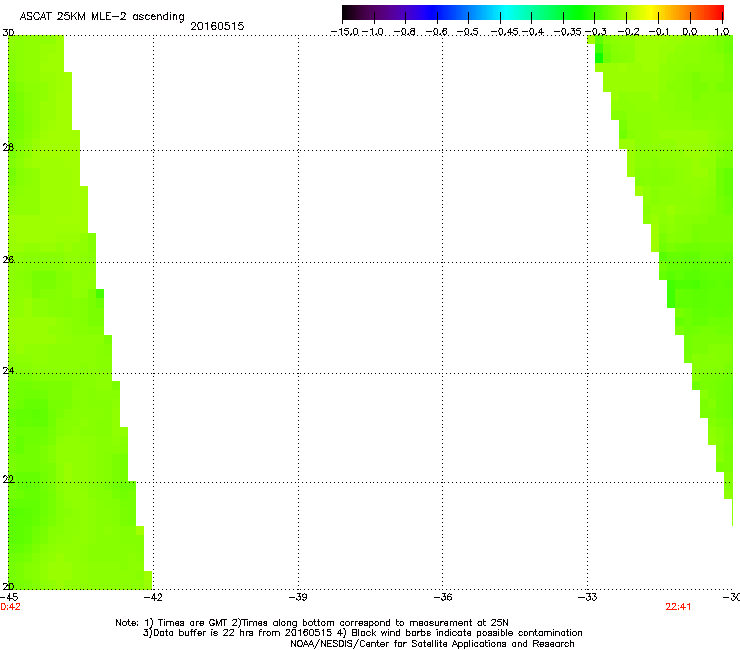Click the -0.5 color scale label

pyautogui.click(x=468, y=32)
